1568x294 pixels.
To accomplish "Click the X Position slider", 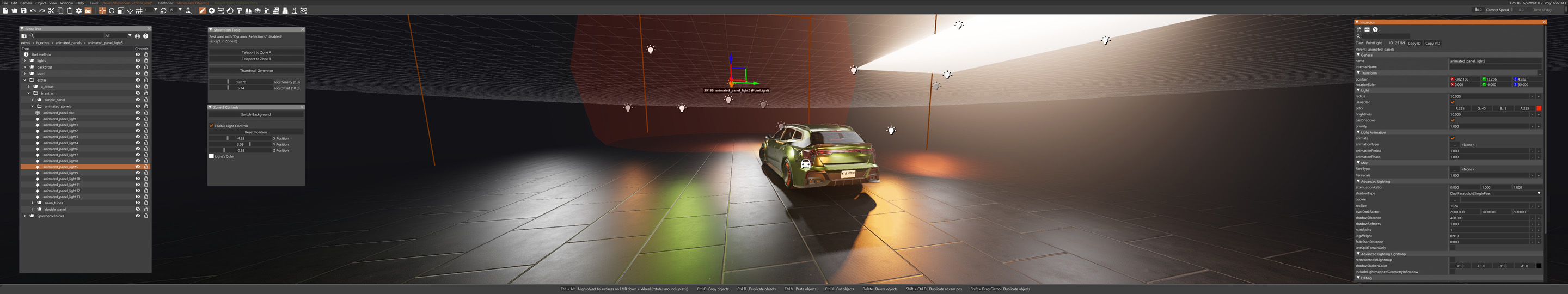I will pos(241,138).
